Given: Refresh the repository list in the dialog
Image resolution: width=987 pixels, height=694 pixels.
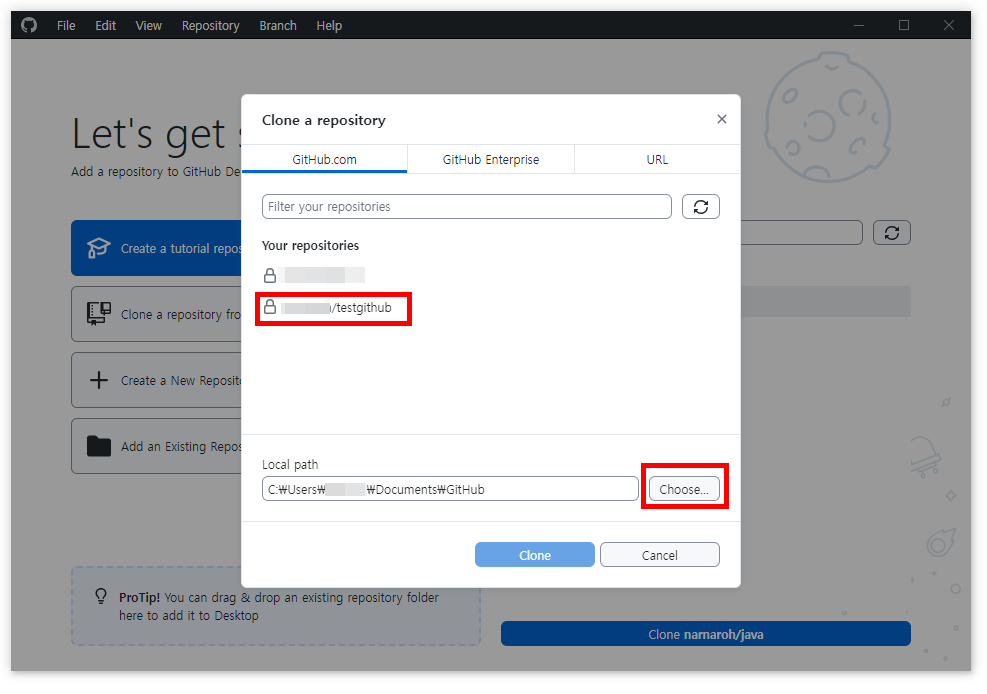Looking at the screenshot, I should click(701, 206).
